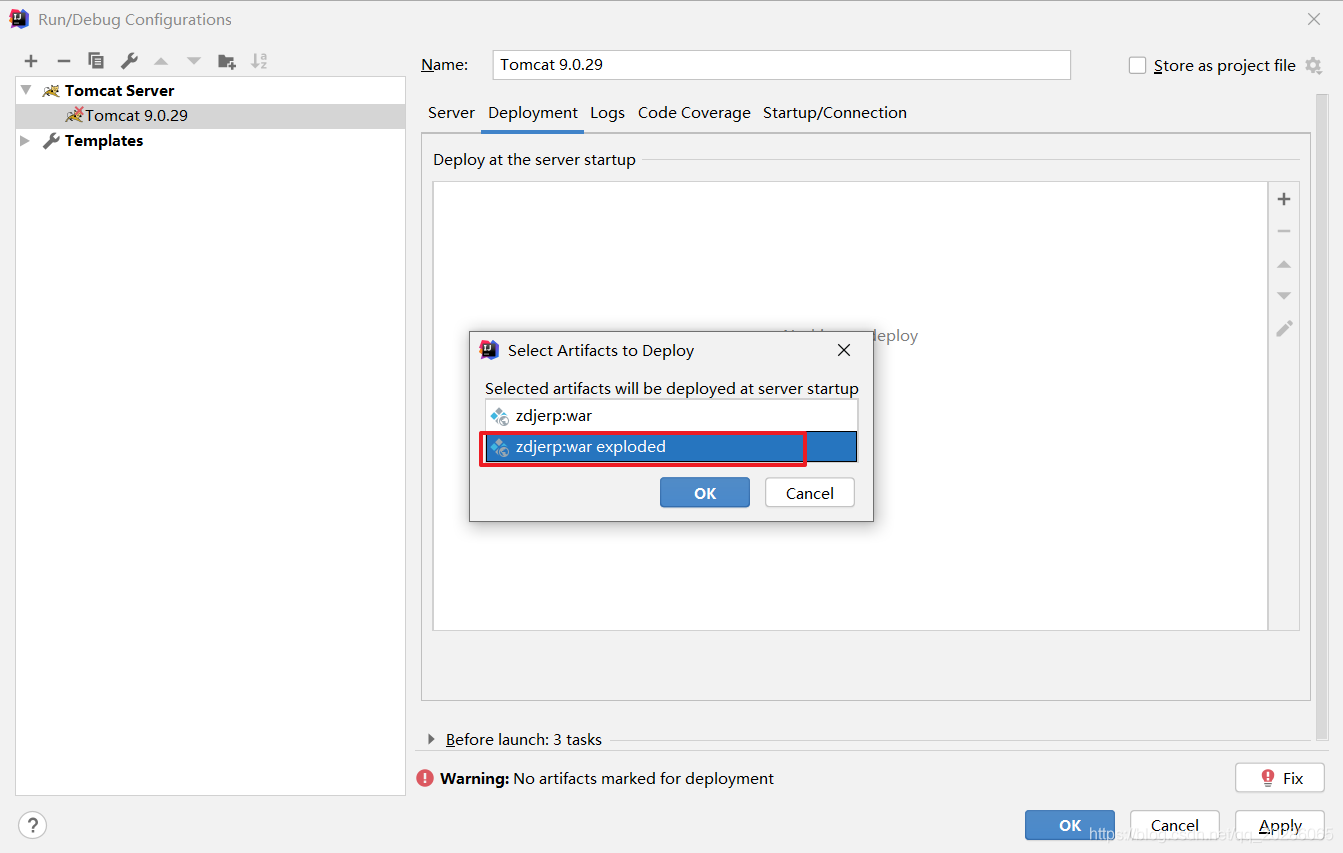Move deployment artifact up arrow

[x=1284, y=264]
